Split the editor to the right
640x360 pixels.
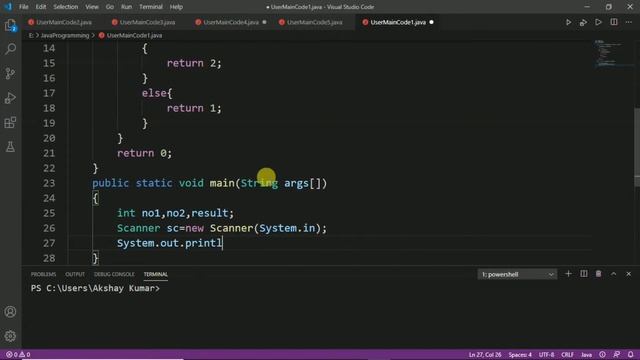[614, 22]
